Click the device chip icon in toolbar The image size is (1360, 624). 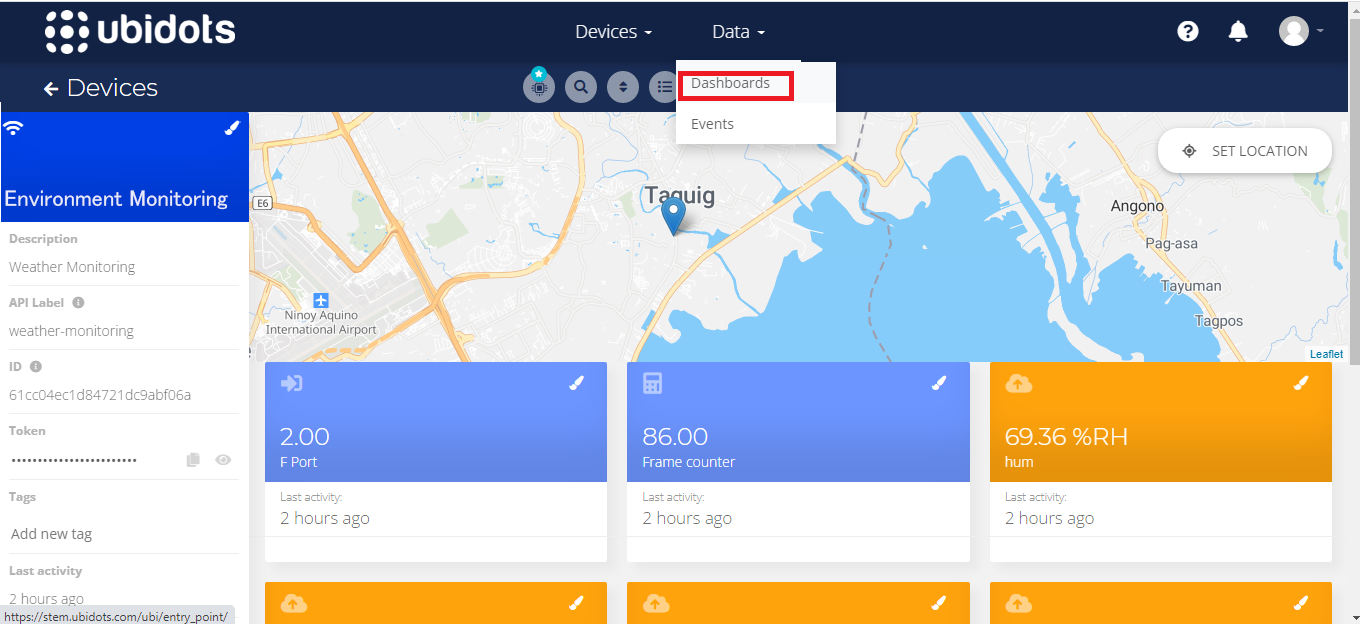[x=539, y=88]
